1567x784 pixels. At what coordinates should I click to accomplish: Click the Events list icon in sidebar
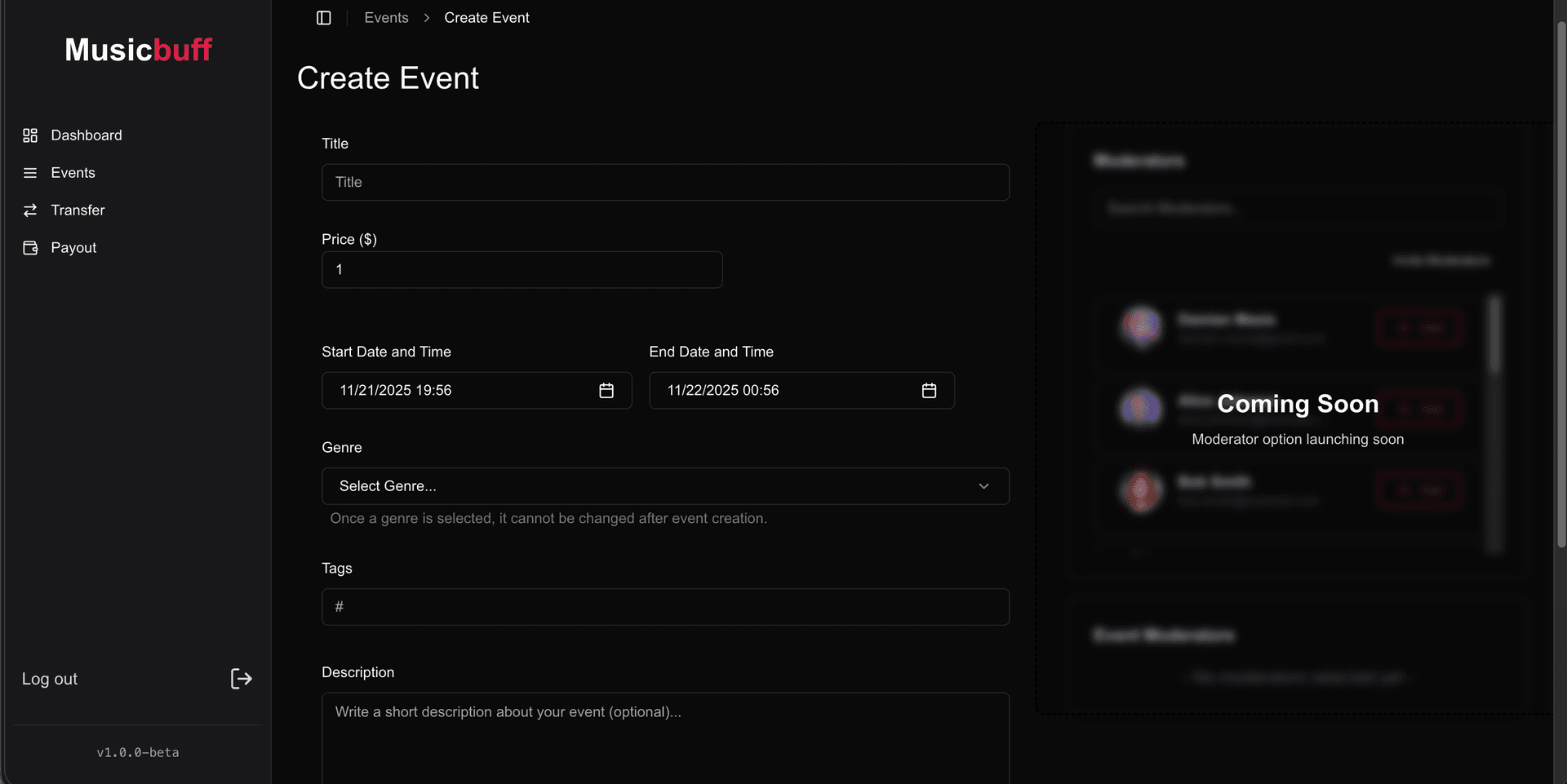point(30,172)
